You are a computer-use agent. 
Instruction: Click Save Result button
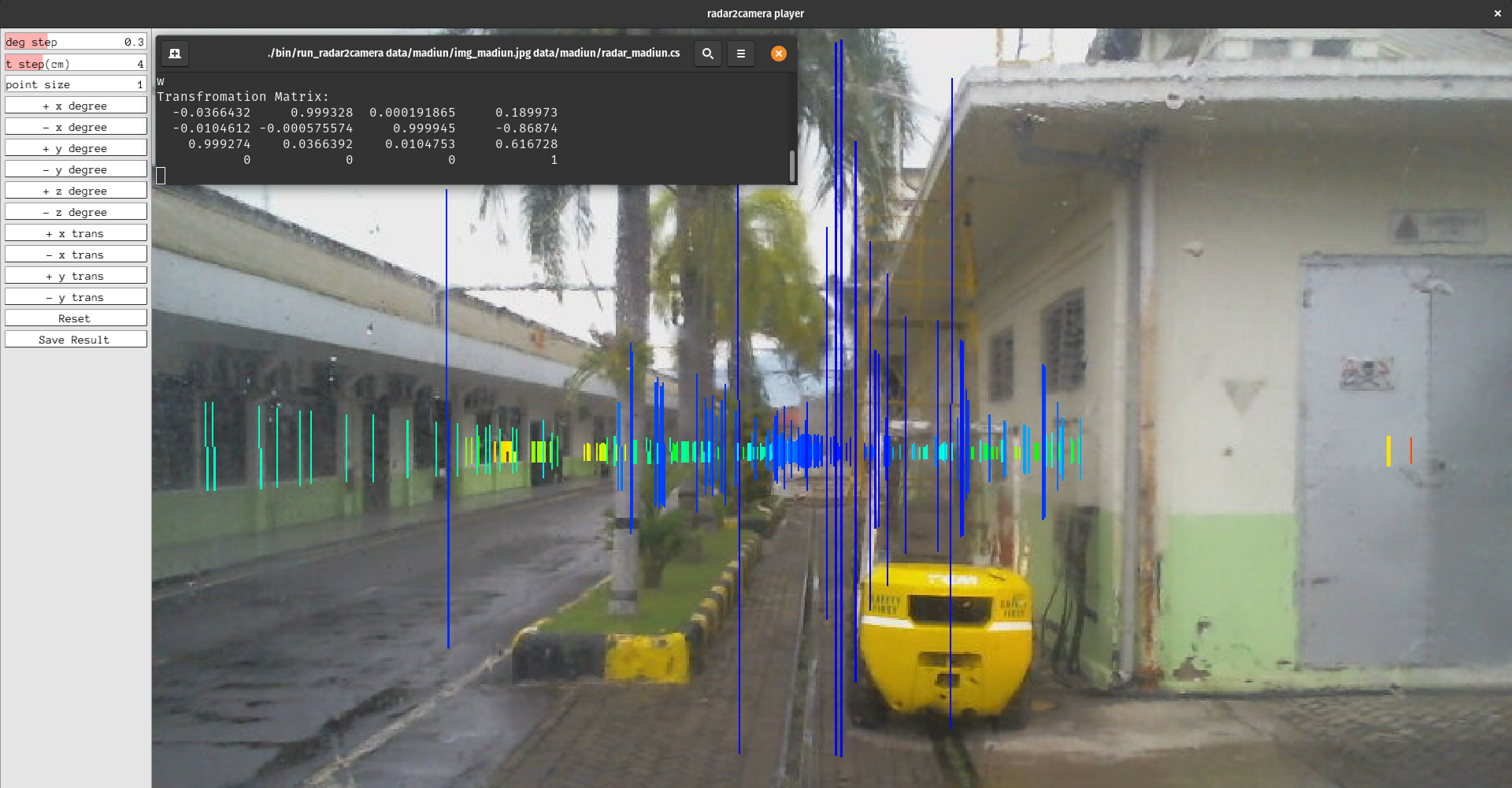[76, 340]
